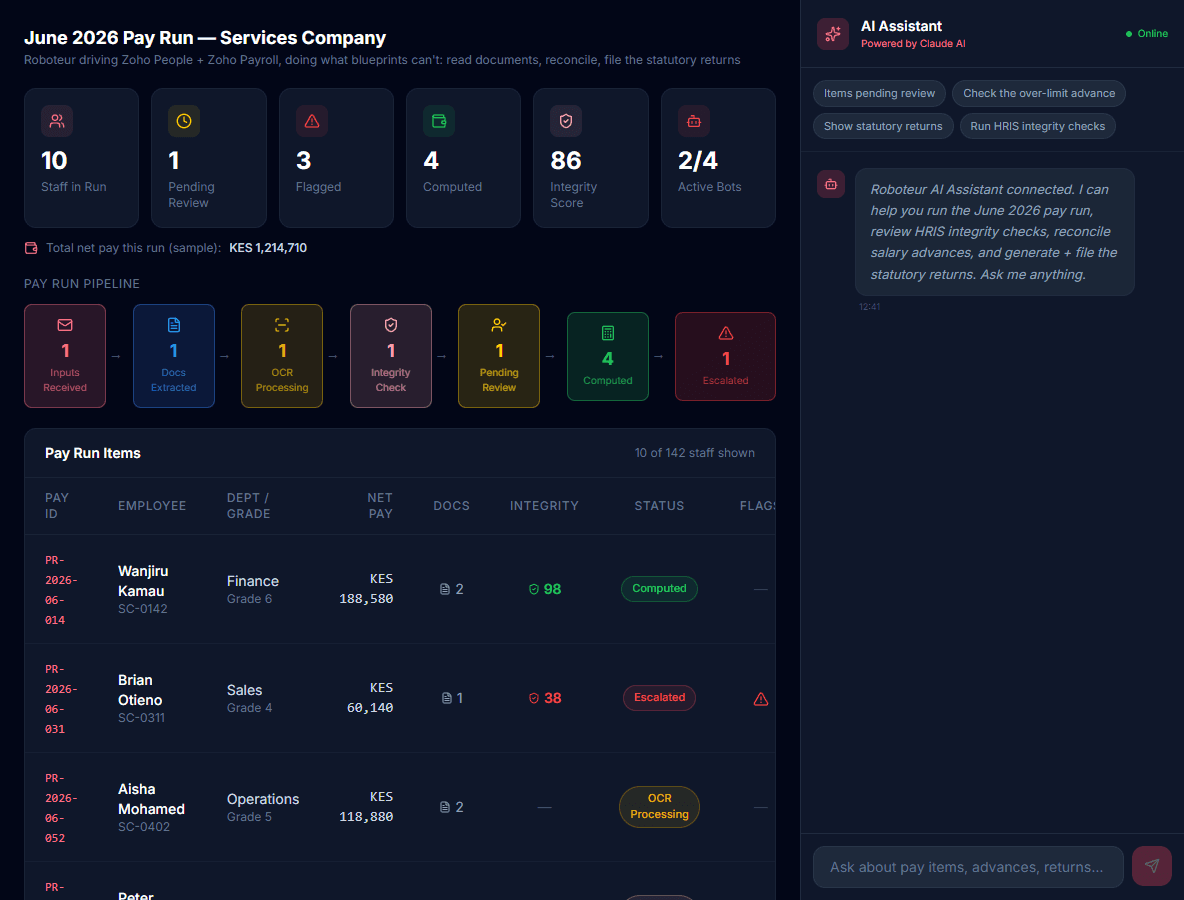Image resolution: width=1184 pixels, height=900 pixels.
Task: Click the INTEGRITY column header
Action: [x=544, y=506]
